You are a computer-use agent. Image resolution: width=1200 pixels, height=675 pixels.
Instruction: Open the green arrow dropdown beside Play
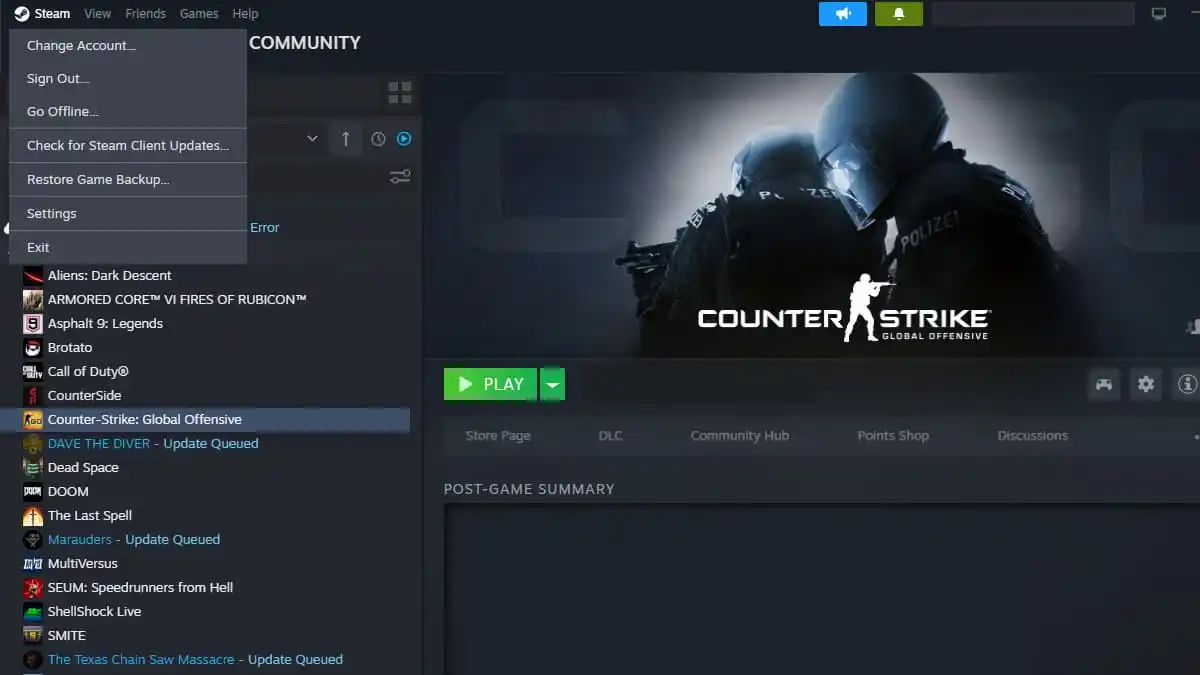pos(552,384)
